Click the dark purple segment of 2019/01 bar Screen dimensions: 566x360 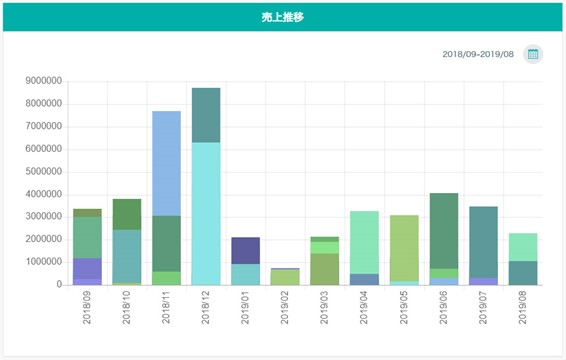(245, 251)
